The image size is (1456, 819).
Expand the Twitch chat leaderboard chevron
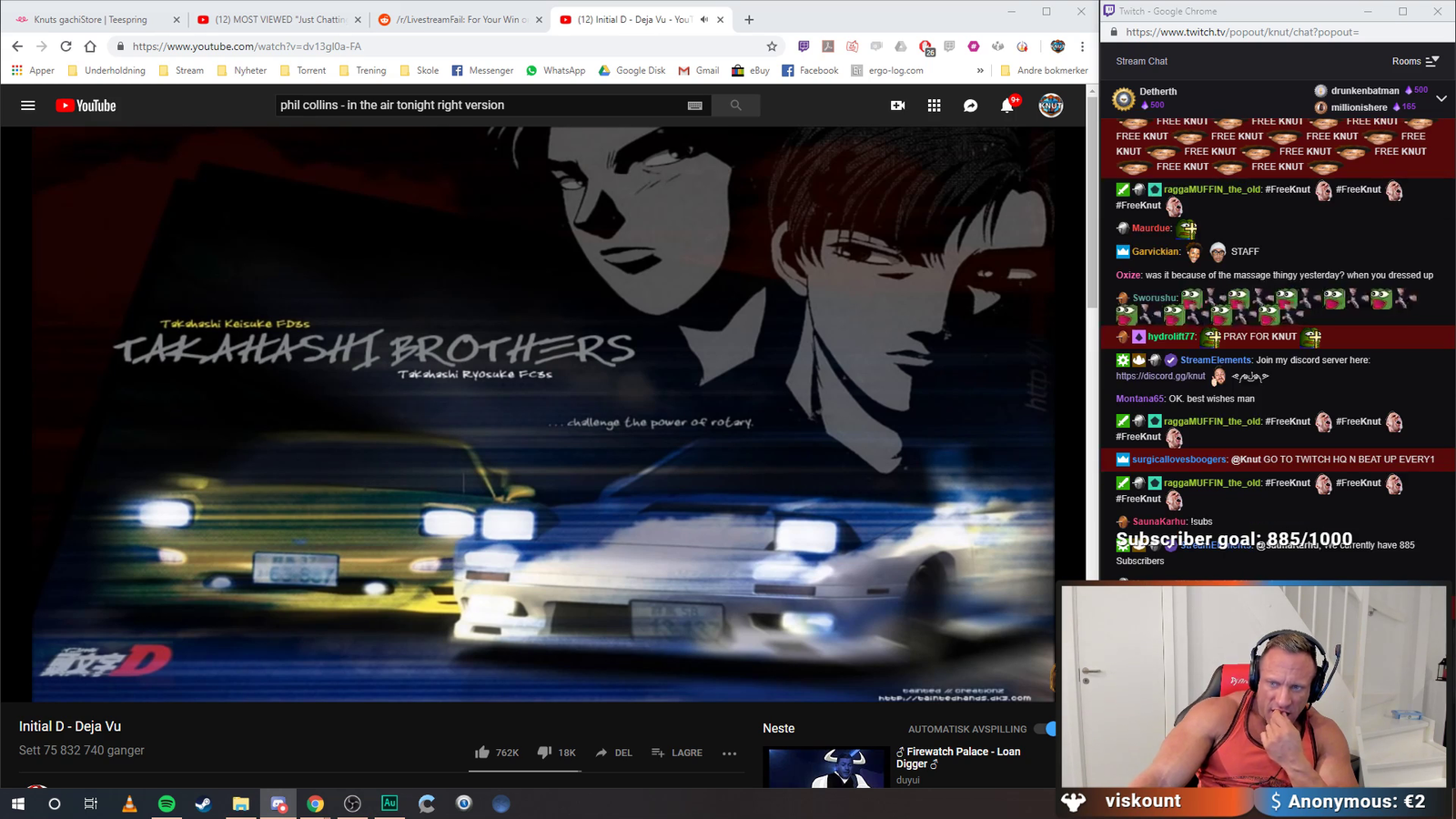1441,98
